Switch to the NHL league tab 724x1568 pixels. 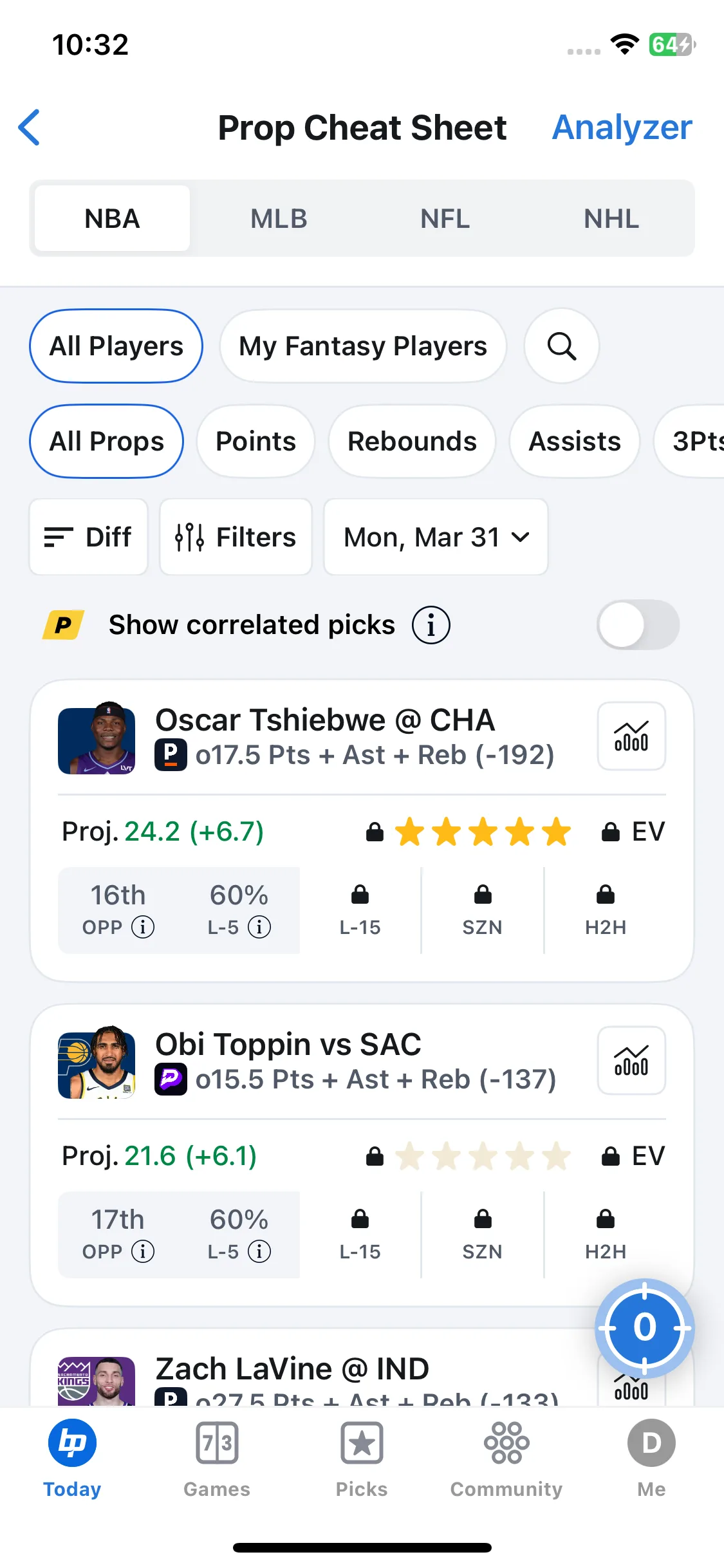(611, 219)
